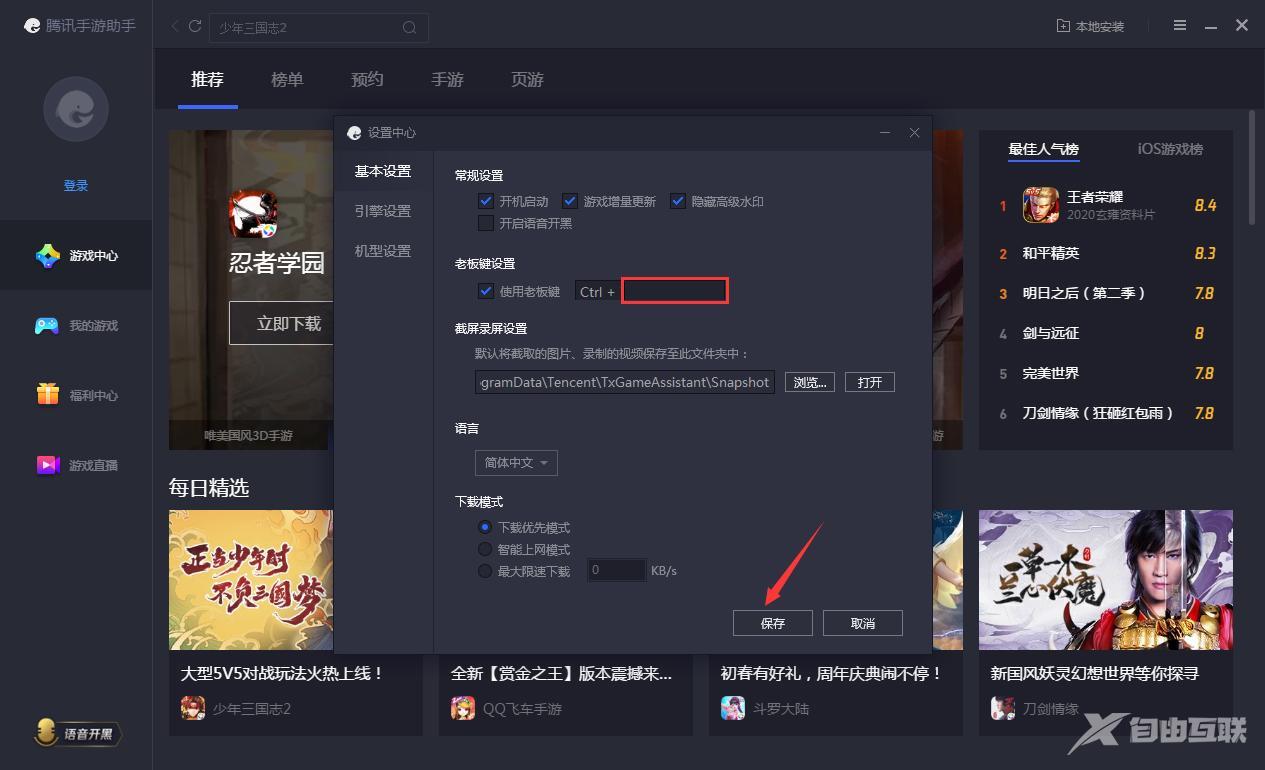Click the 少年三国志2 search box
Image resolution: width=1265 pixels, height=770 pixels.
[319, 28]
